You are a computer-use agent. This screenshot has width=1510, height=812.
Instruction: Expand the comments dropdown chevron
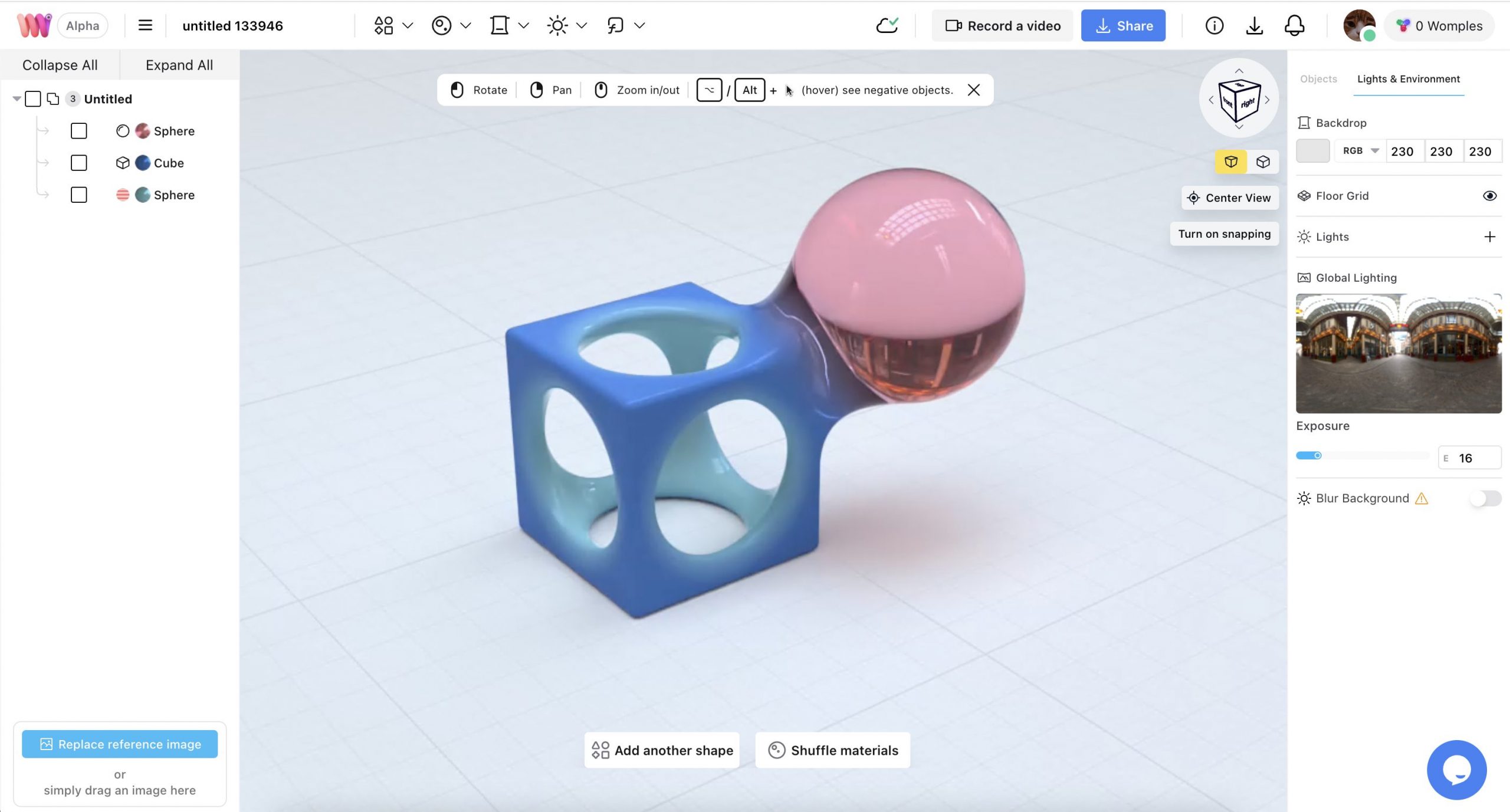[639, 25]
